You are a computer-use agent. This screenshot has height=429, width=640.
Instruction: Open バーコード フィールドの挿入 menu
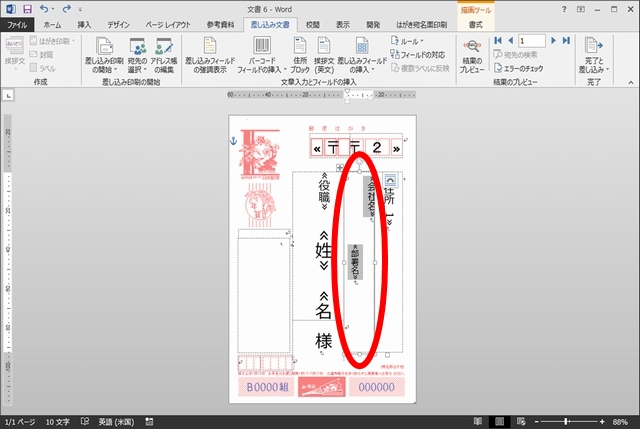262,55
